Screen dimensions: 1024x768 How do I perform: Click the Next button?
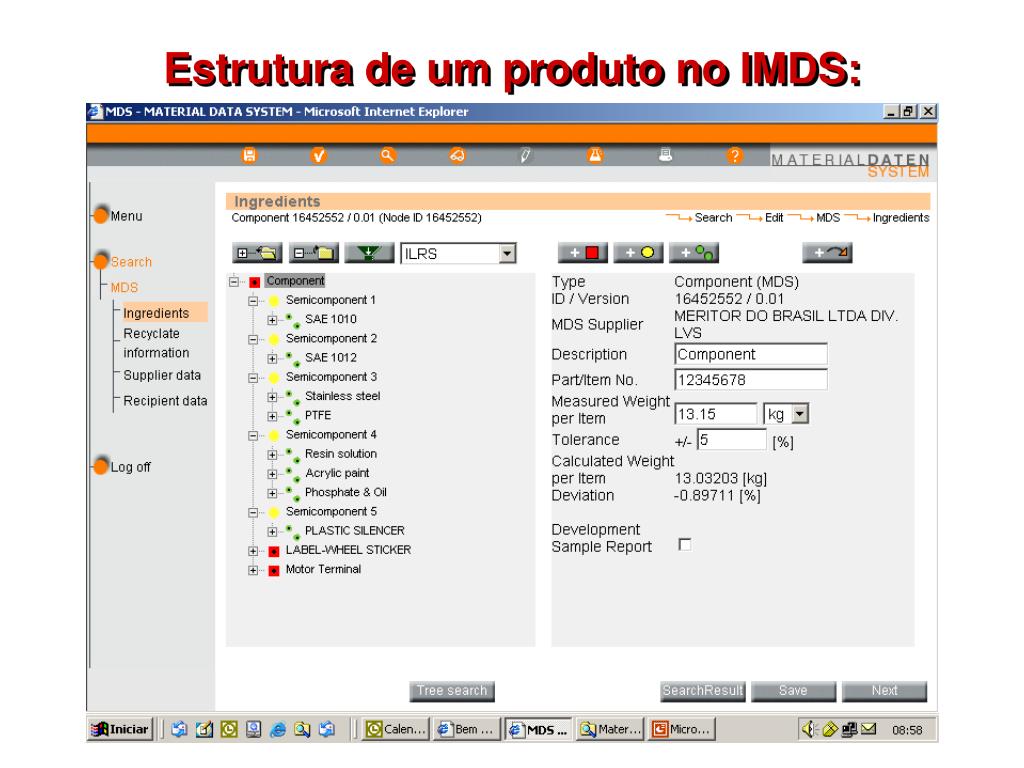pos(884,691)
